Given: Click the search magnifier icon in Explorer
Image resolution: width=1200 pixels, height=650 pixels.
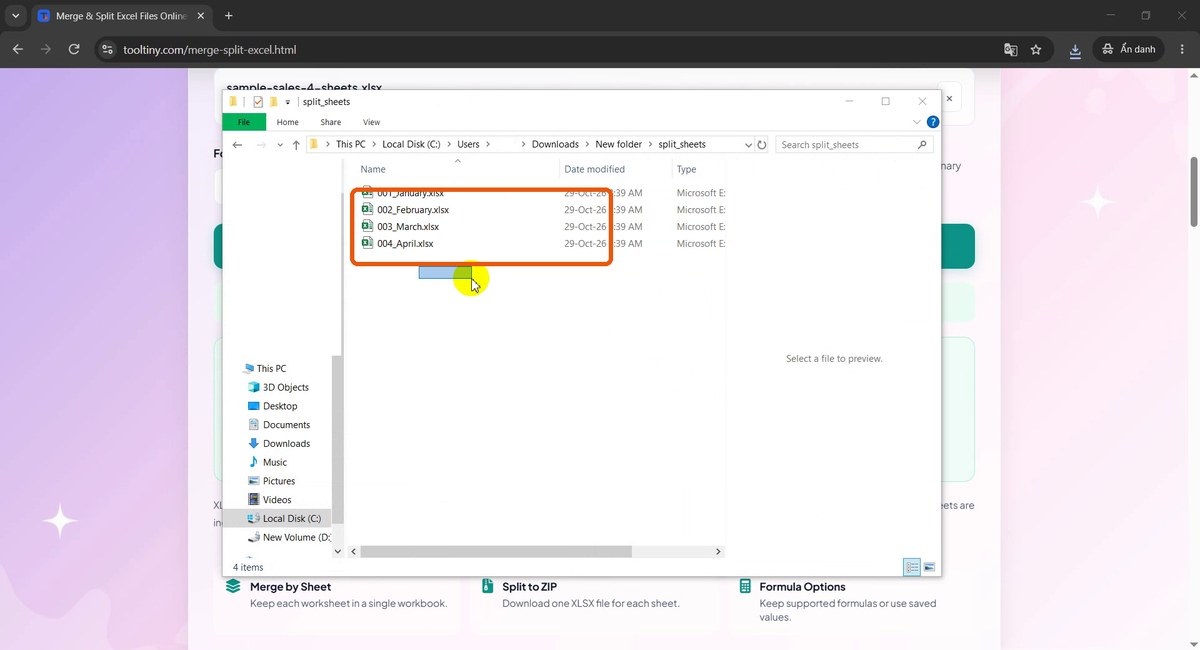Looking at the screenshot, I should click(x=923, y=145).
